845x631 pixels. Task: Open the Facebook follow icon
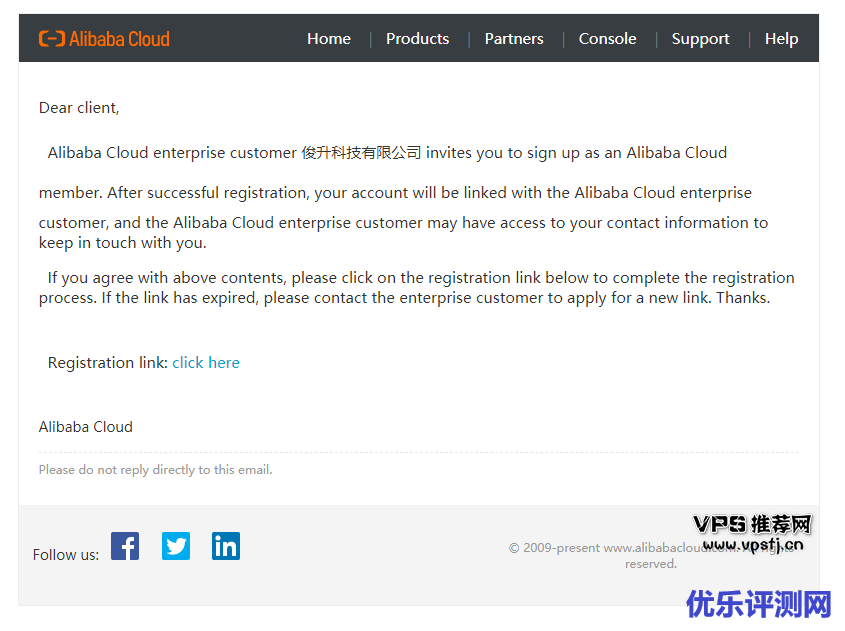click(x=125, y=546)
